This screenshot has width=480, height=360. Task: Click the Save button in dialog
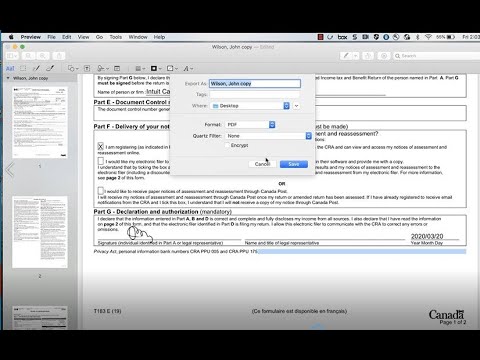point(294,164)
